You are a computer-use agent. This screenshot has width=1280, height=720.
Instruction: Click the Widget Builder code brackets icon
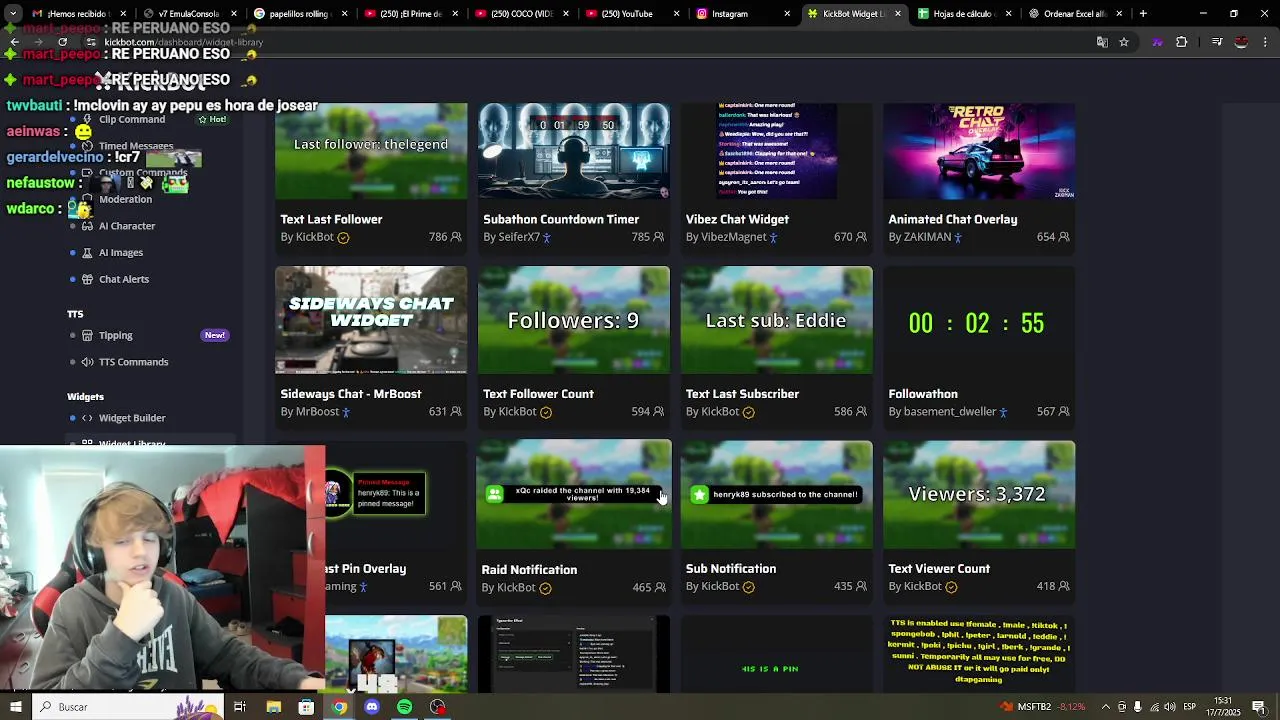coord(87,418)
